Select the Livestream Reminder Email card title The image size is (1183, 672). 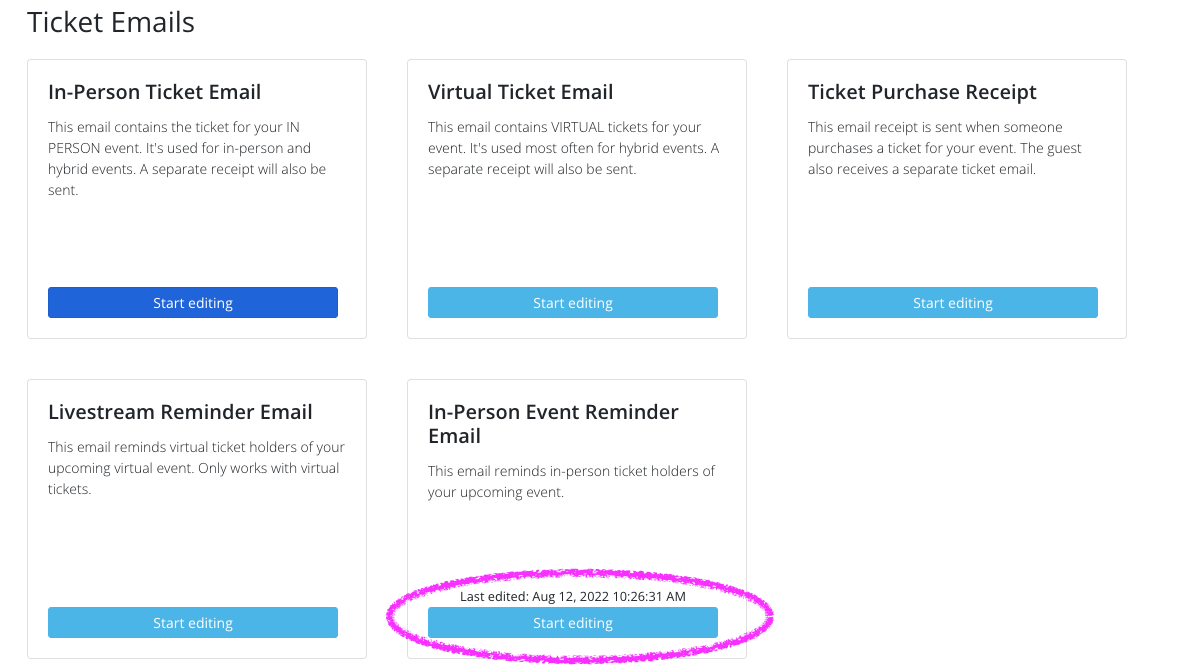[181, 412]
